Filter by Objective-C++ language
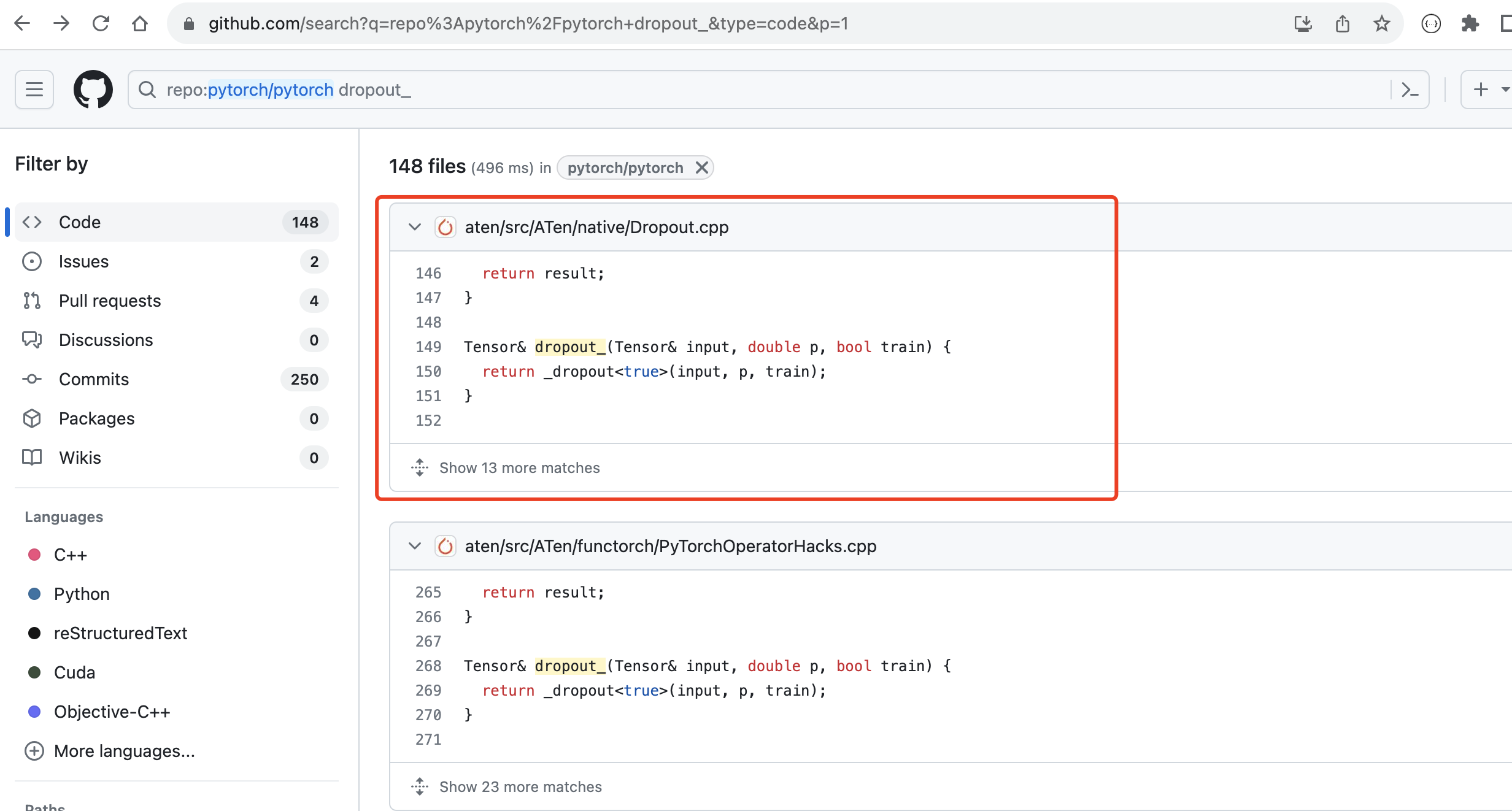This screenshot has width=1512, height=811. (112, 712)
